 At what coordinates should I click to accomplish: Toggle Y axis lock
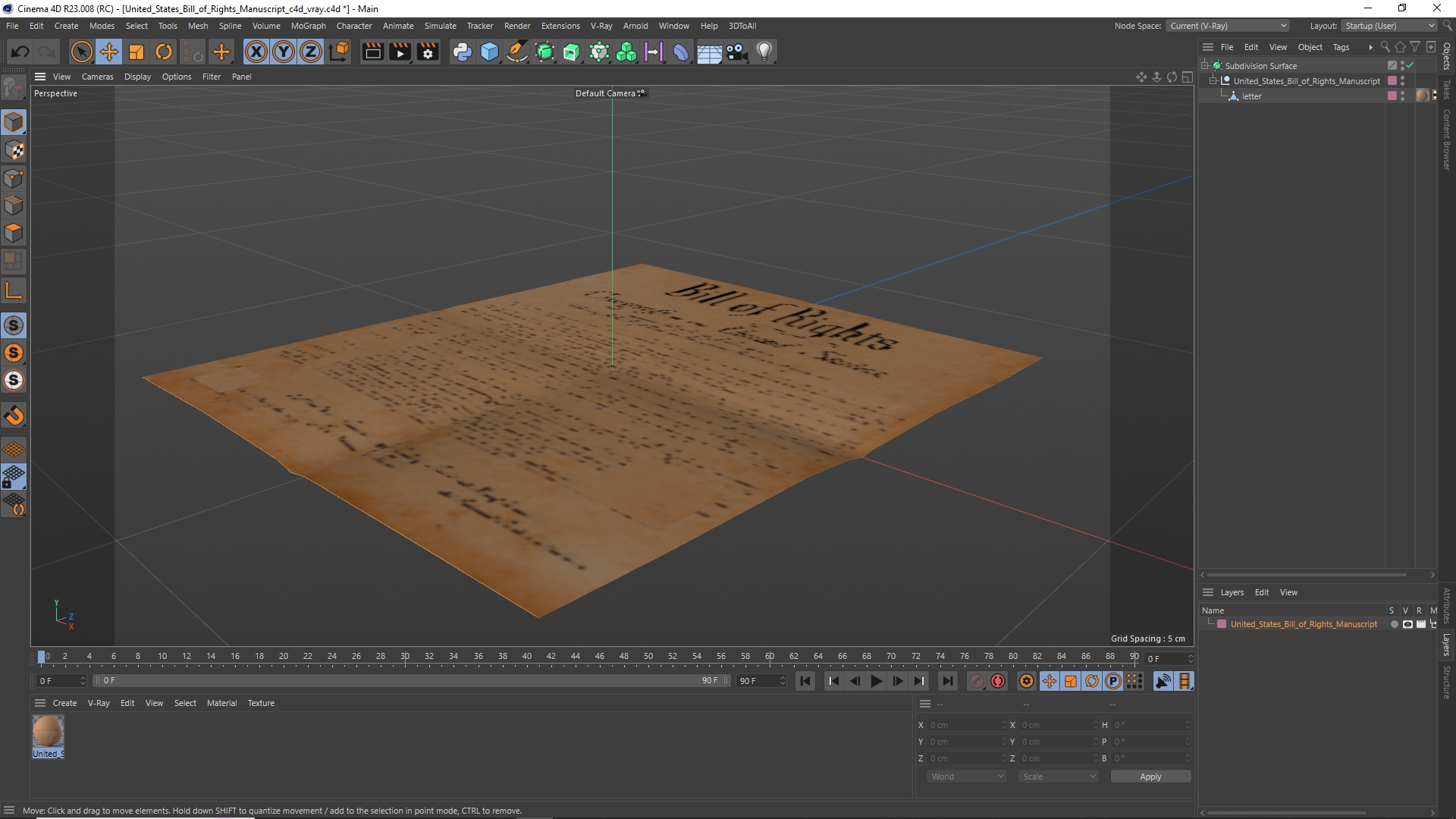284,52
